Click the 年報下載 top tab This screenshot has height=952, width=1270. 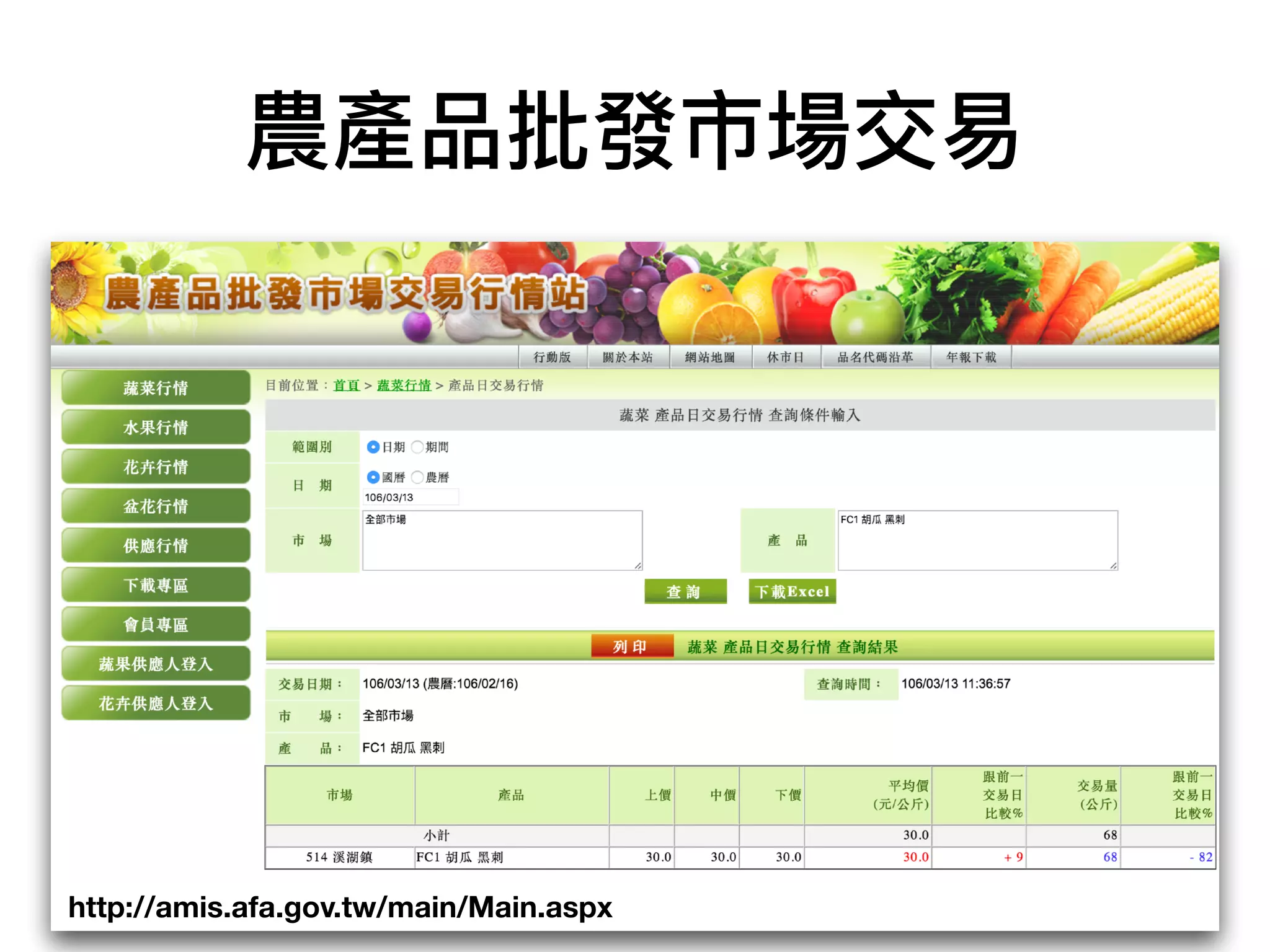click(971, 358)
